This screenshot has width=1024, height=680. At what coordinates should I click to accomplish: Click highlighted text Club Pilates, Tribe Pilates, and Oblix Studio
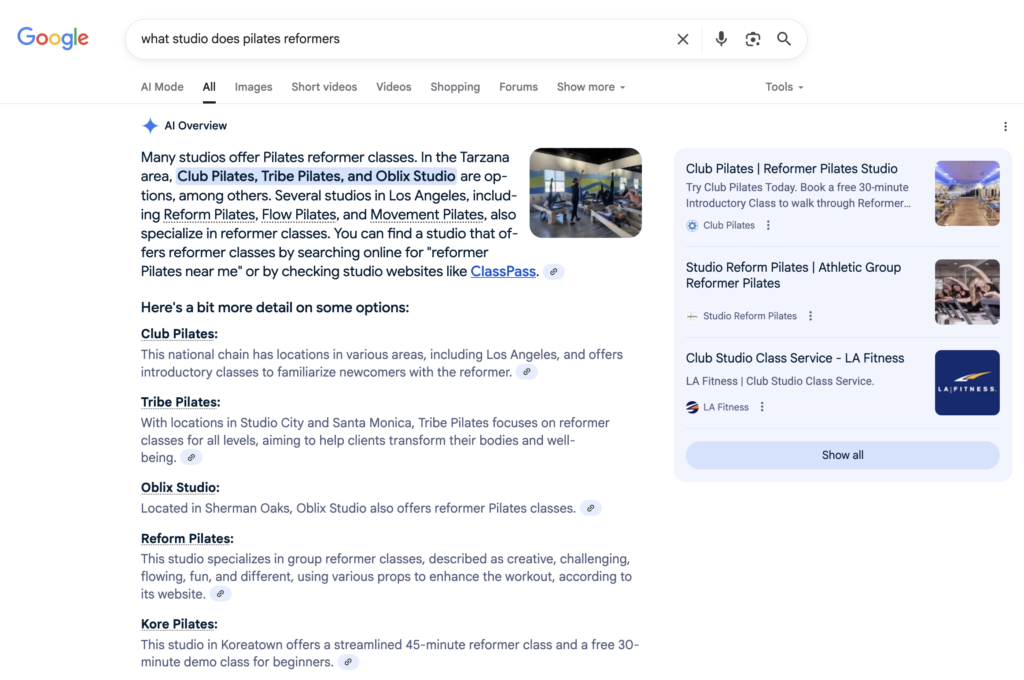(x=316, y=176)
